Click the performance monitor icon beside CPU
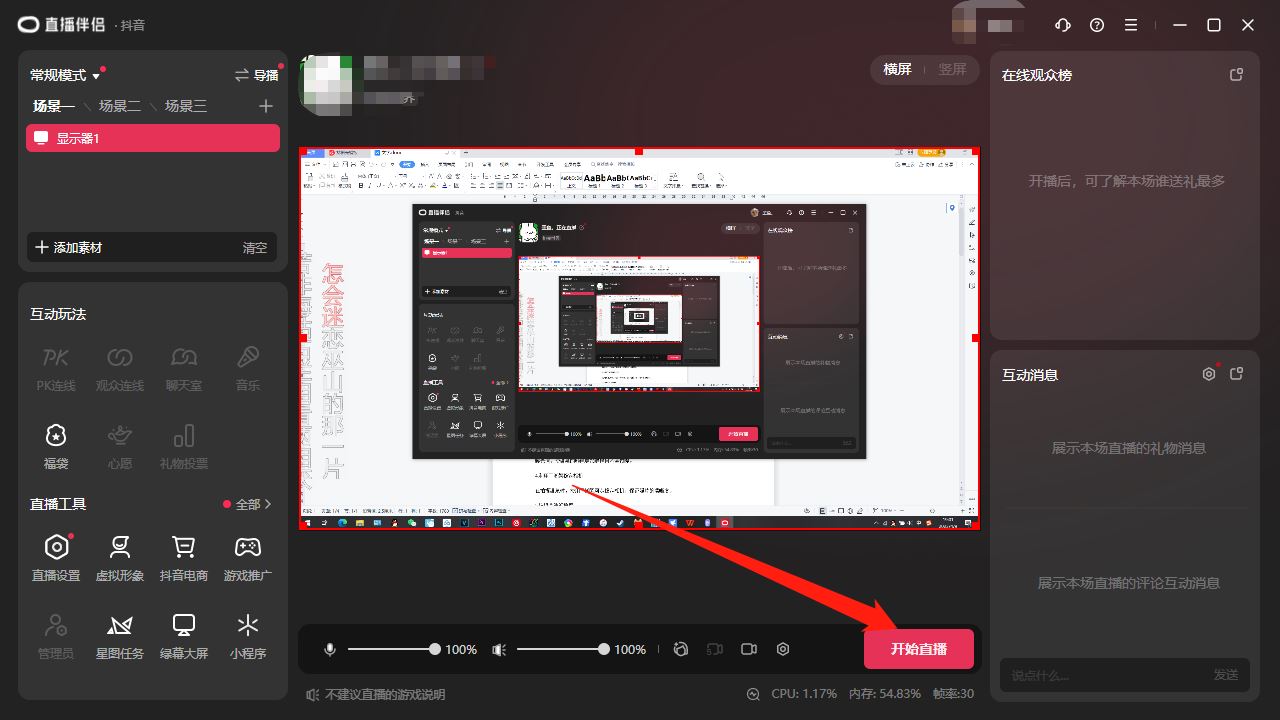Viewport: 1280px width, 720px height. pyautogui.click(x=753, y=694)
